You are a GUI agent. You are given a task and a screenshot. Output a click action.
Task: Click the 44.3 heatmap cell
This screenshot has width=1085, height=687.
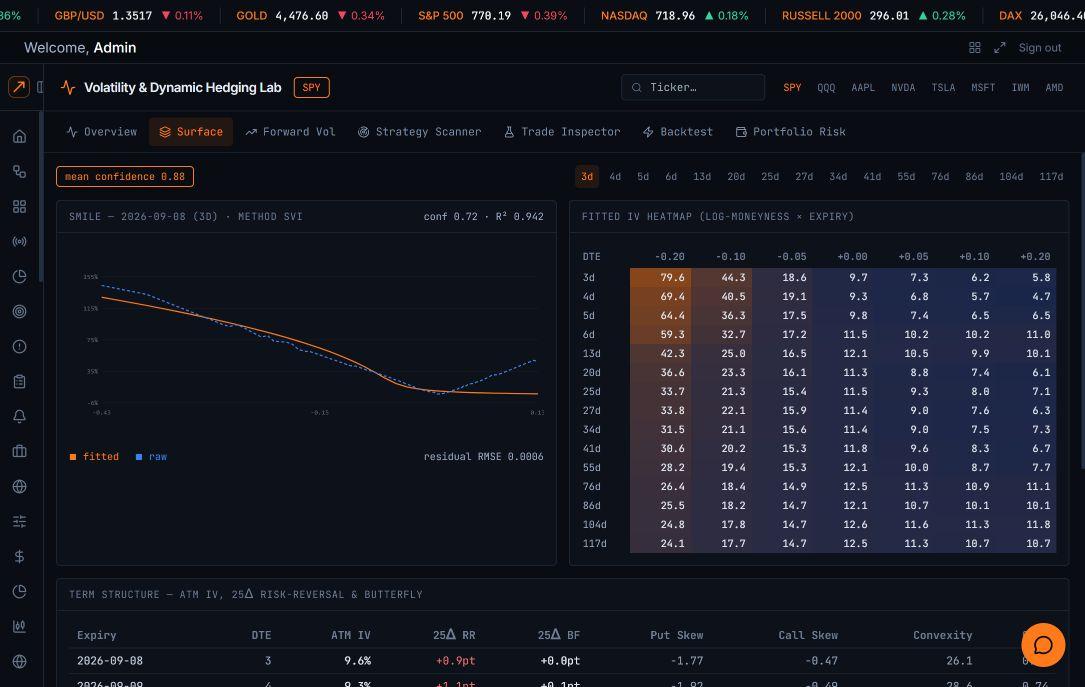coord(721,277)
